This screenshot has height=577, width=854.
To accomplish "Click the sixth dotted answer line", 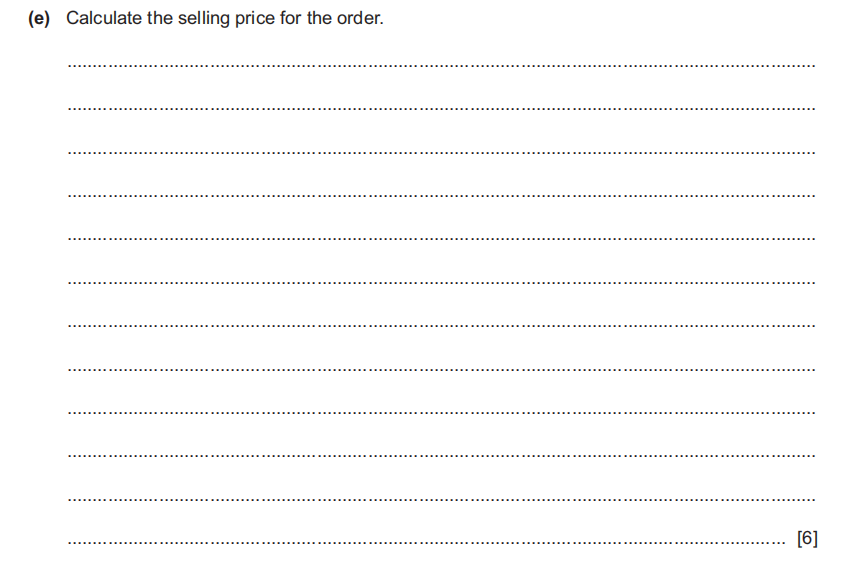I will click(440, 282).
